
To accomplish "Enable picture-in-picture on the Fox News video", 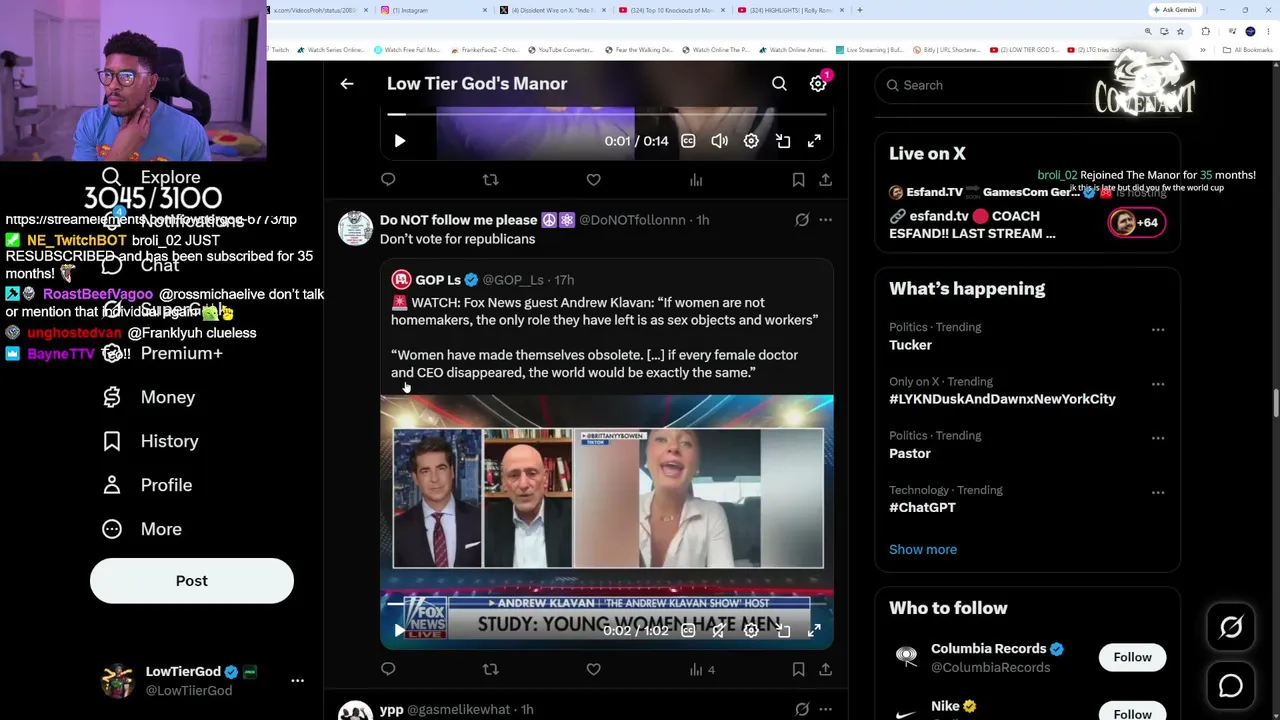I will (783, 630).
